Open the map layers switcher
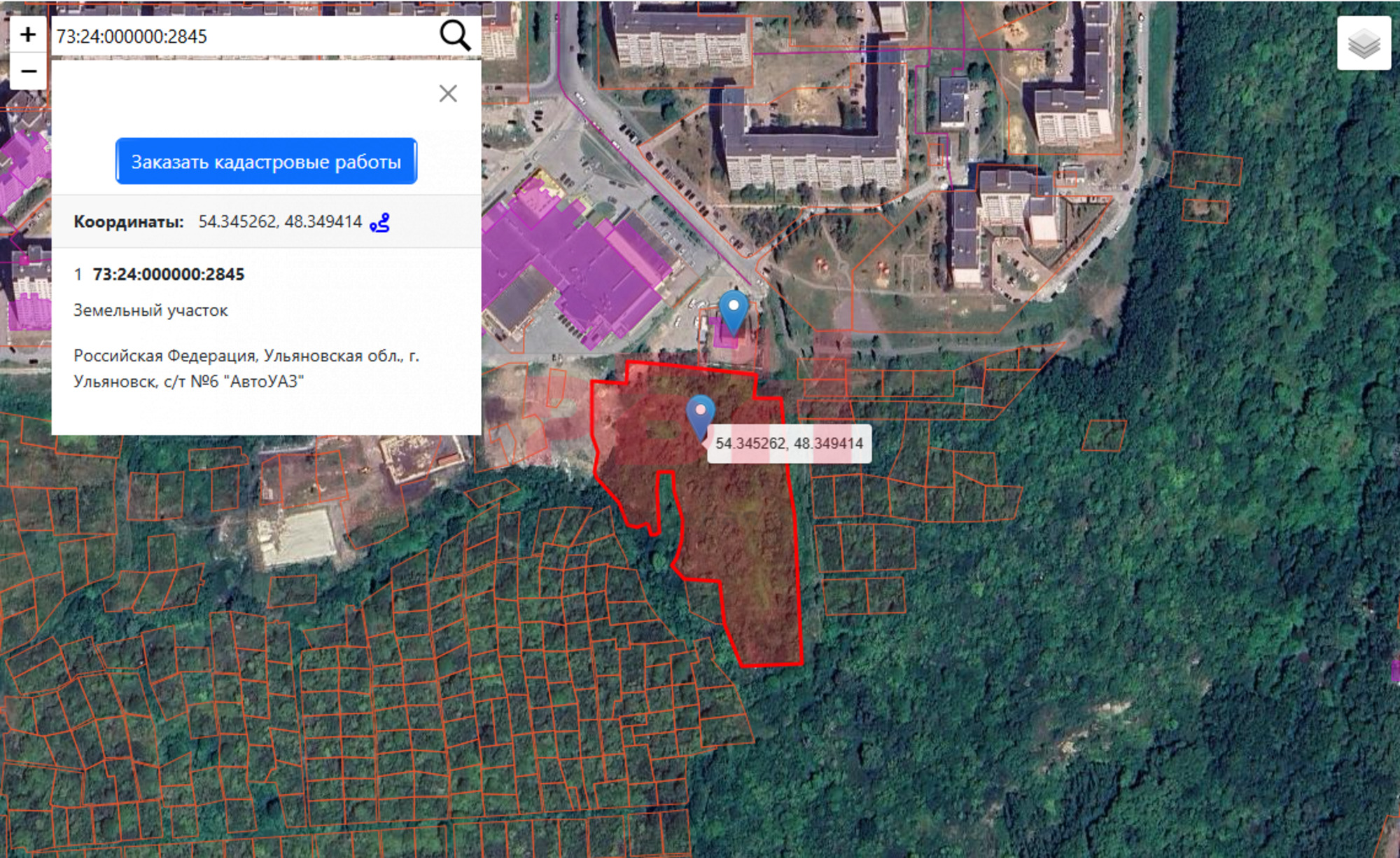Screen dimensions: 1400x858 point(1363,44)
